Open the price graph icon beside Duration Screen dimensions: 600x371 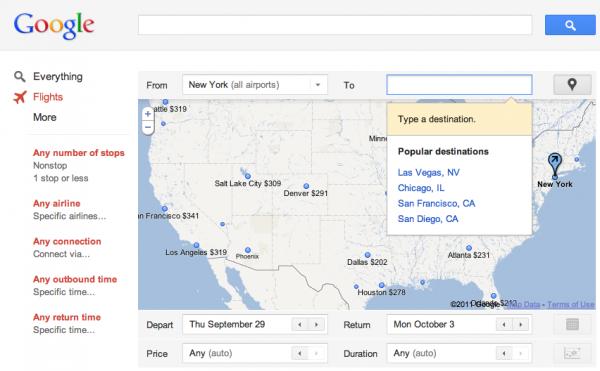coord(572,353)
